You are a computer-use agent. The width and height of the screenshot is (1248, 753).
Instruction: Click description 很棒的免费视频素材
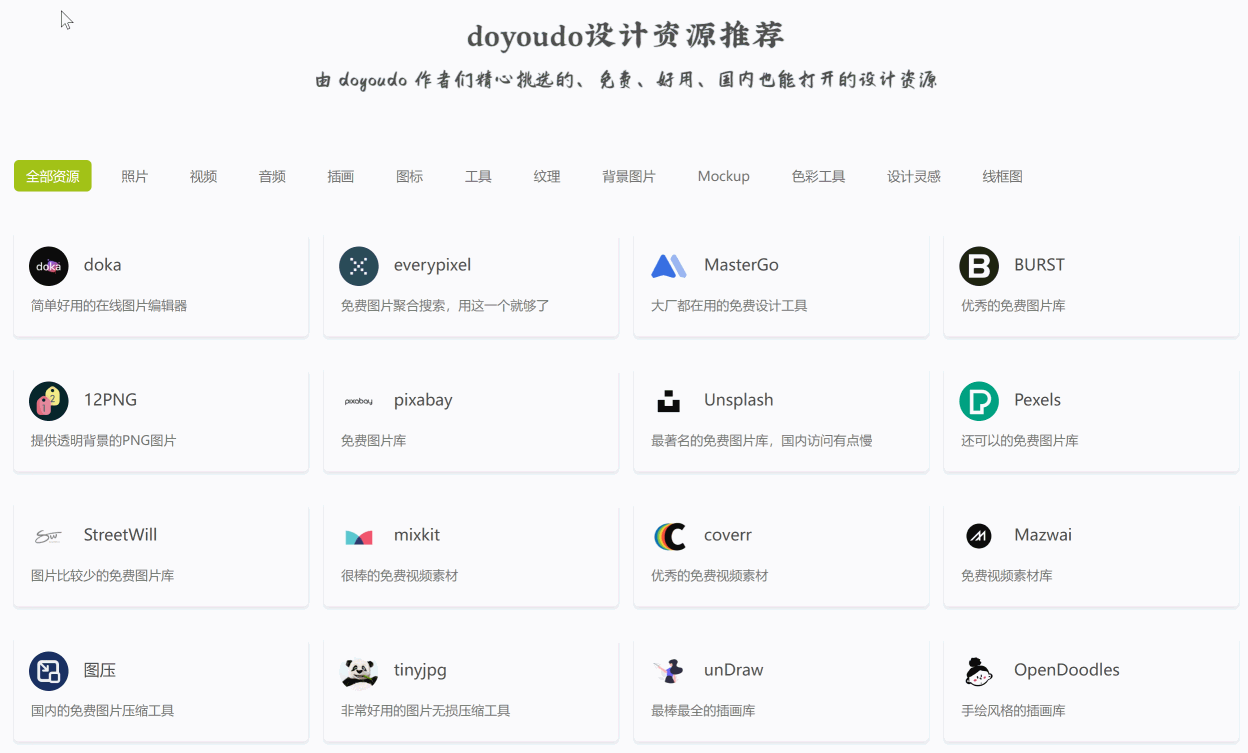click(x=400, y=576)
